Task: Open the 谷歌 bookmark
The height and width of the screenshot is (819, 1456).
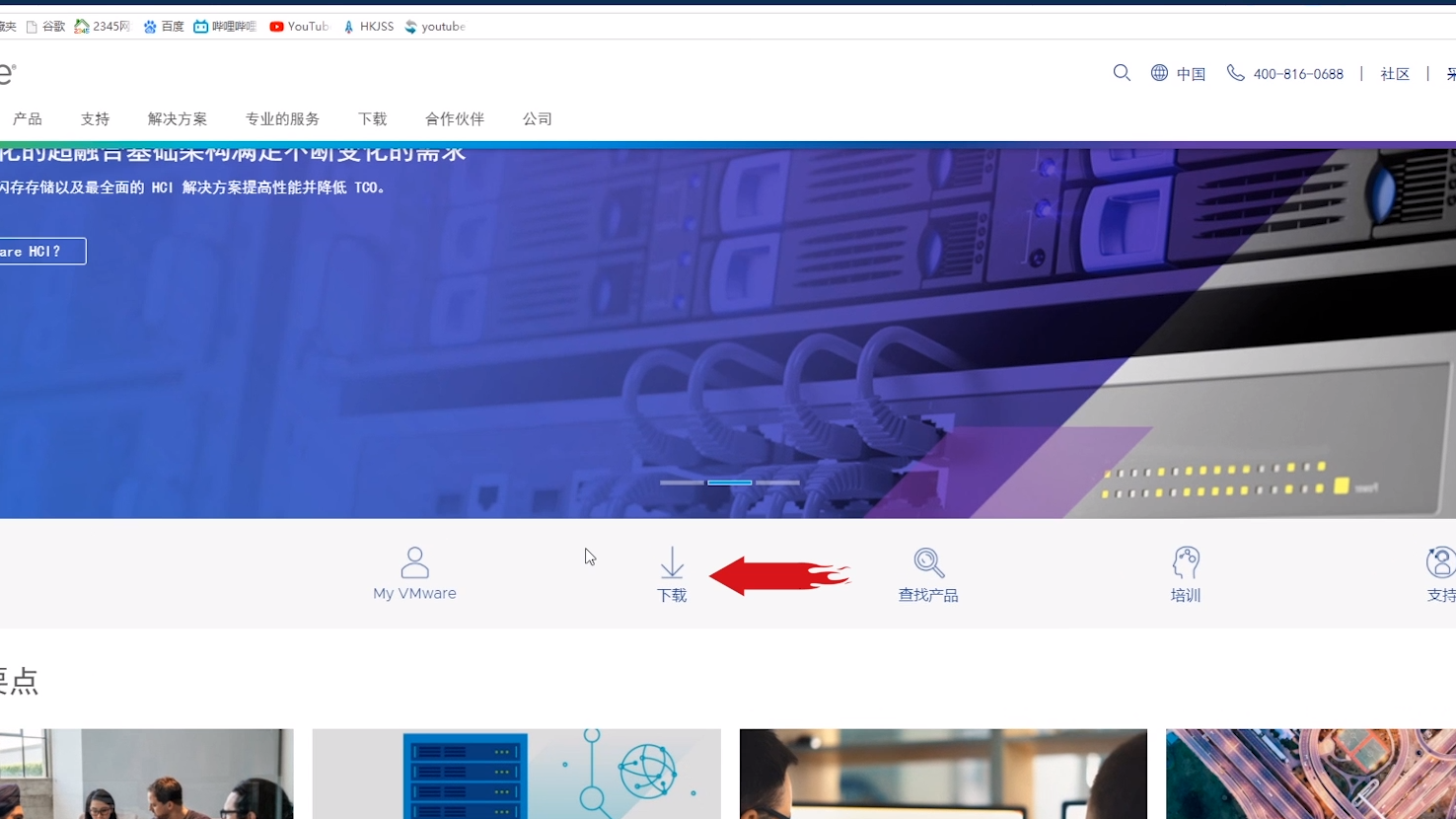Action: coord(45,27)
